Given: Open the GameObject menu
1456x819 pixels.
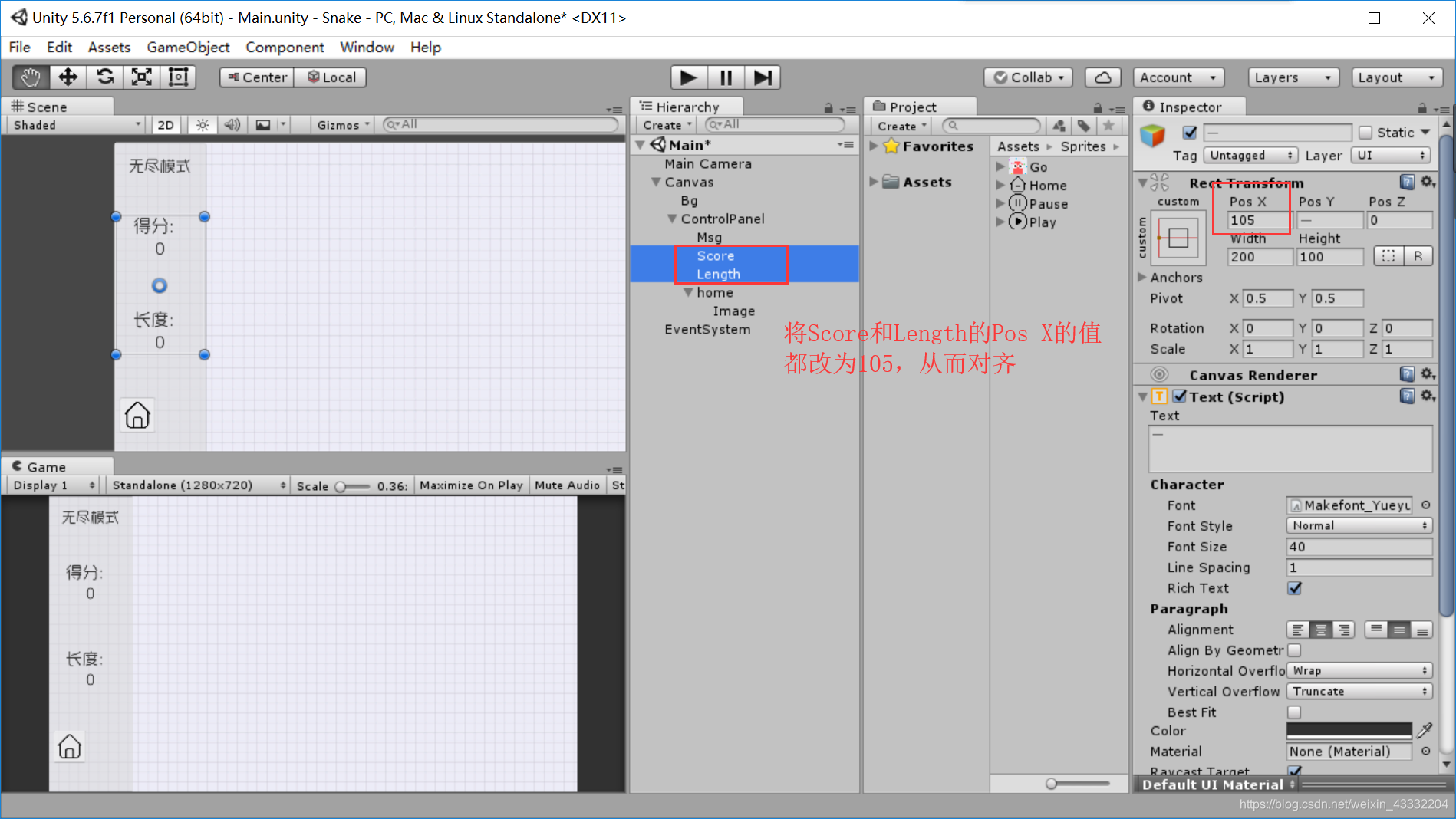Looking at the screenshot, I should [x=188, y=48].
